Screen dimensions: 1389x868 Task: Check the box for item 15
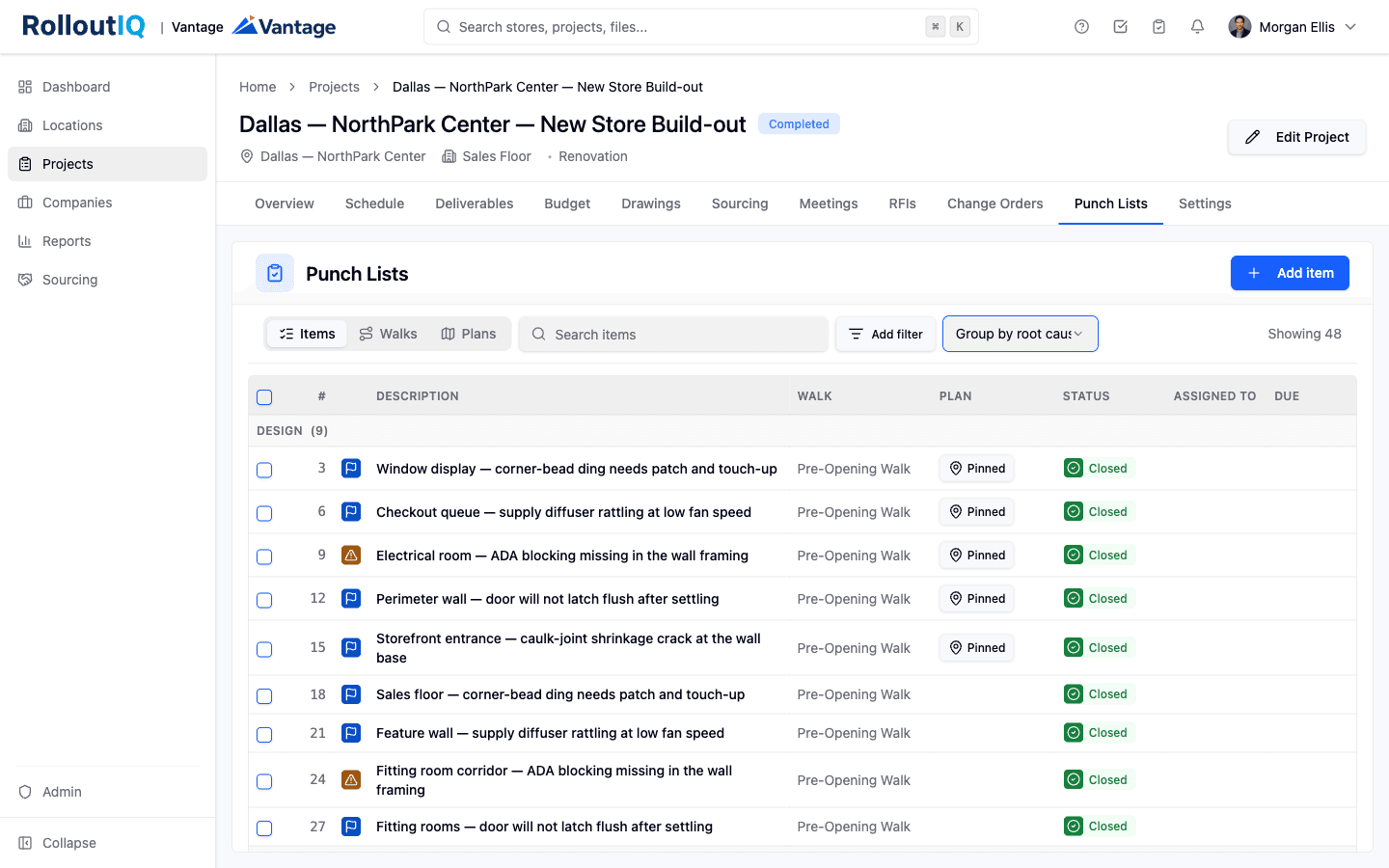point(264,649)
